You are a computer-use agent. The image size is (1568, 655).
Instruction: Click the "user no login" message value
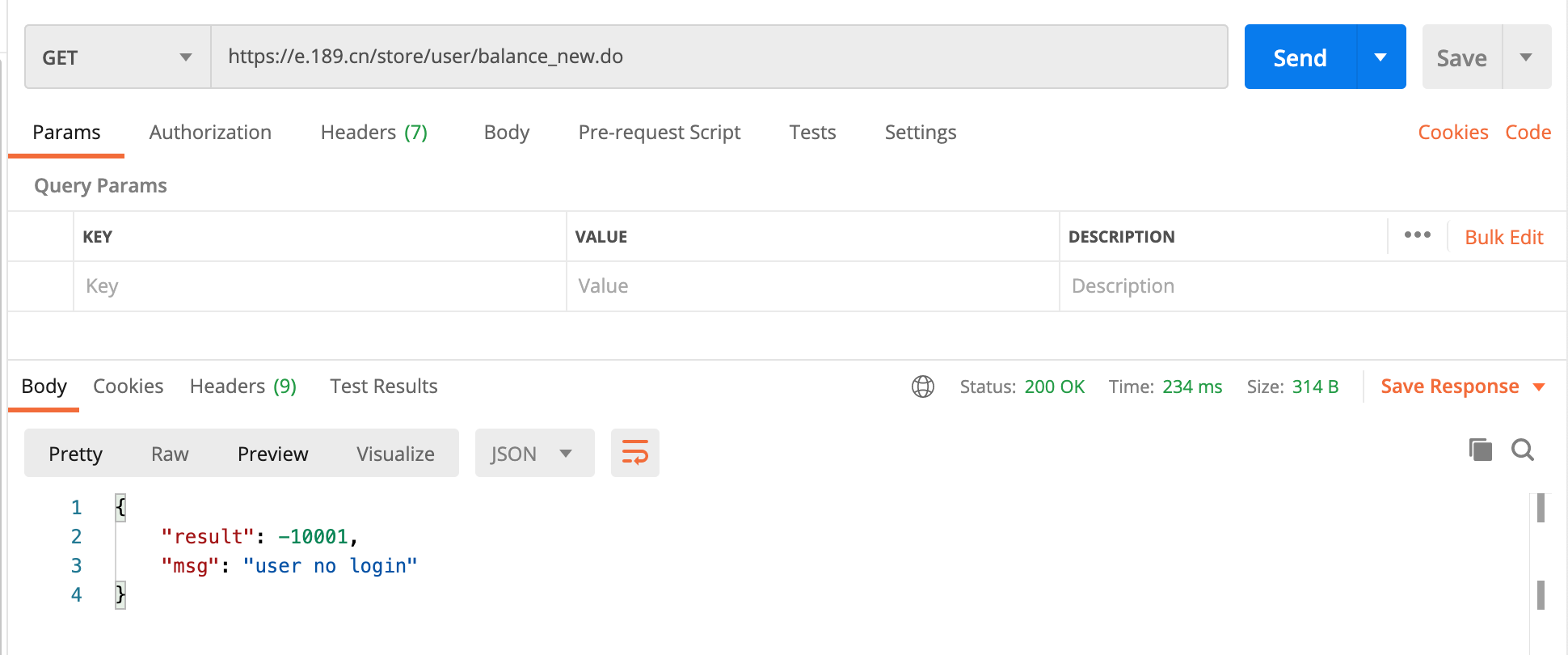click(330, 566)
